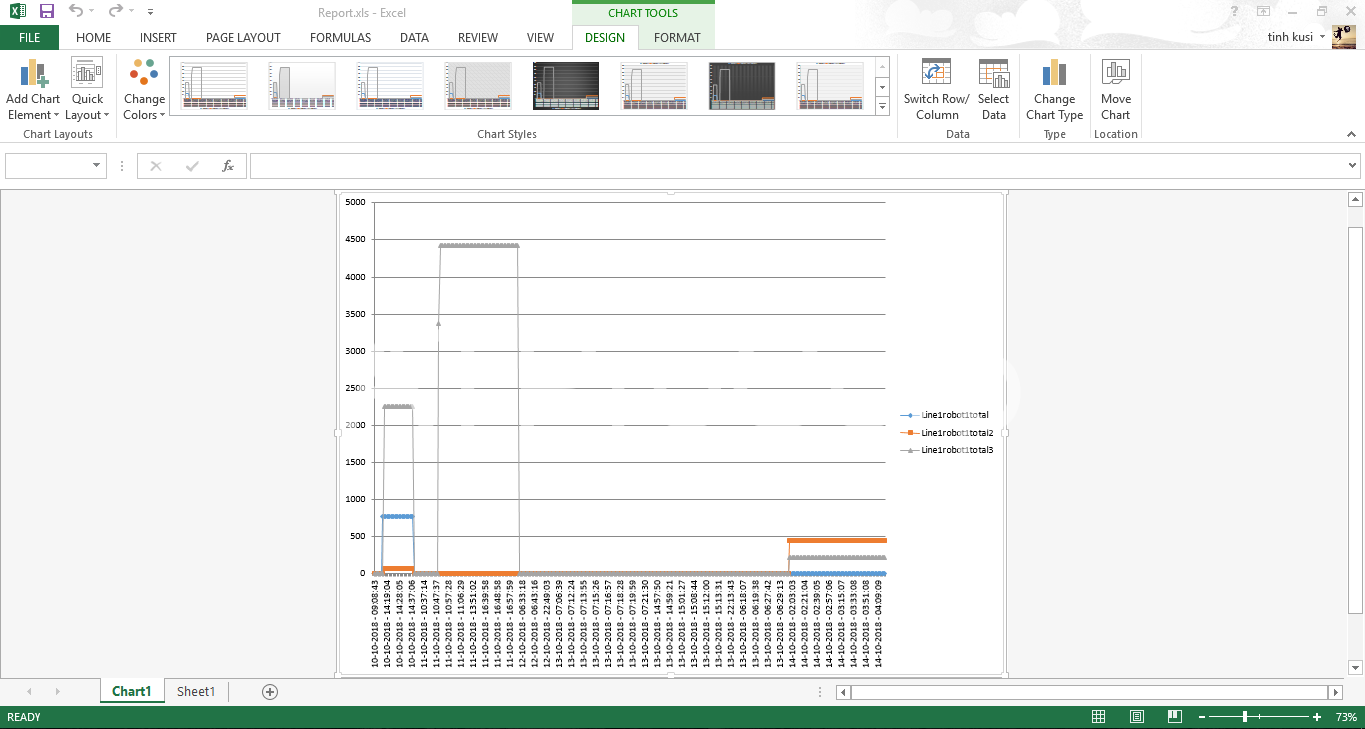Switch to Normal view in status bar
Screen dimensions: 1365x729
1098,717
